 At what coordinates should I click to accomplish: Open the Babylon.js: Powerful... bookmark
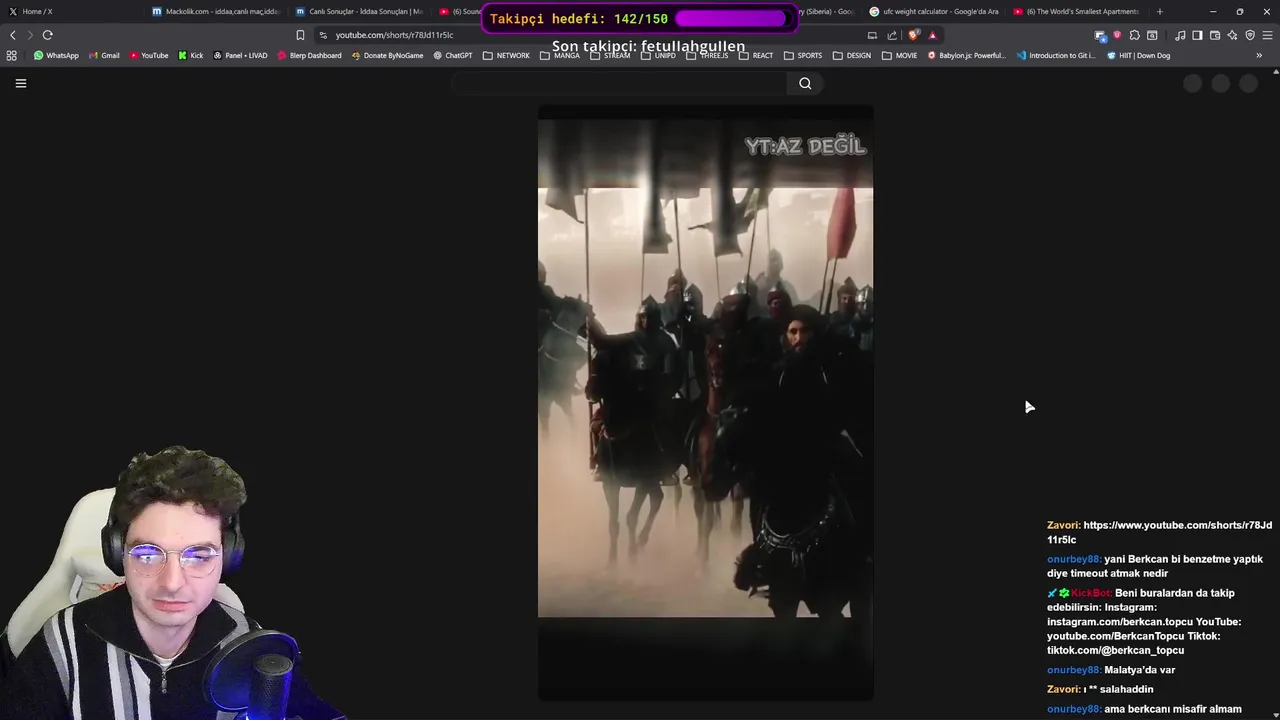click(966, 55)
